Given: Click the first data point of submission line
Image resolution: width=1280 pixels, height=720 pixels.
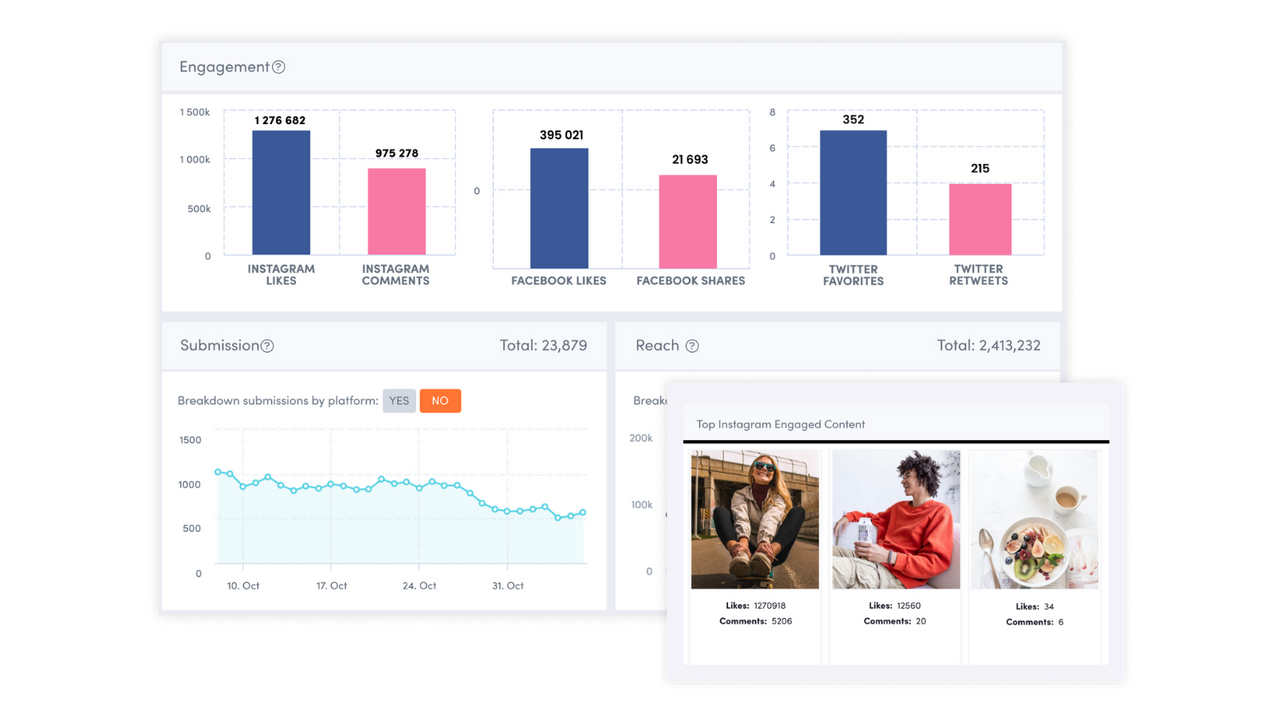Looking at the screenshot, I should [218, 472].
